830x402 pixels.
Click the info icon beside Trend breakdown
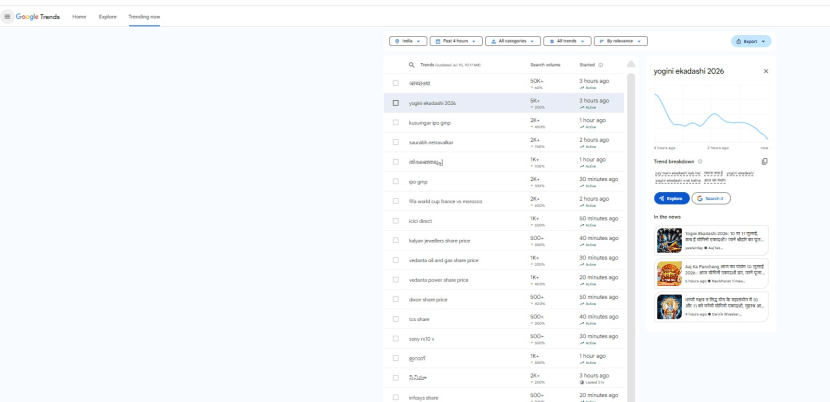700,162
